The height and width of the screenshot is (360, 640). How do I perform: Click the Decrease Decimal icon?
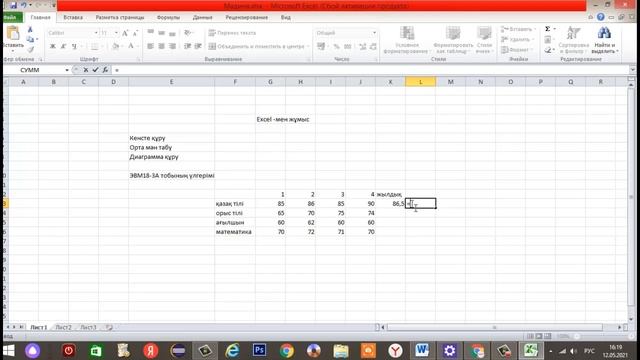click(x=373, y=47)
